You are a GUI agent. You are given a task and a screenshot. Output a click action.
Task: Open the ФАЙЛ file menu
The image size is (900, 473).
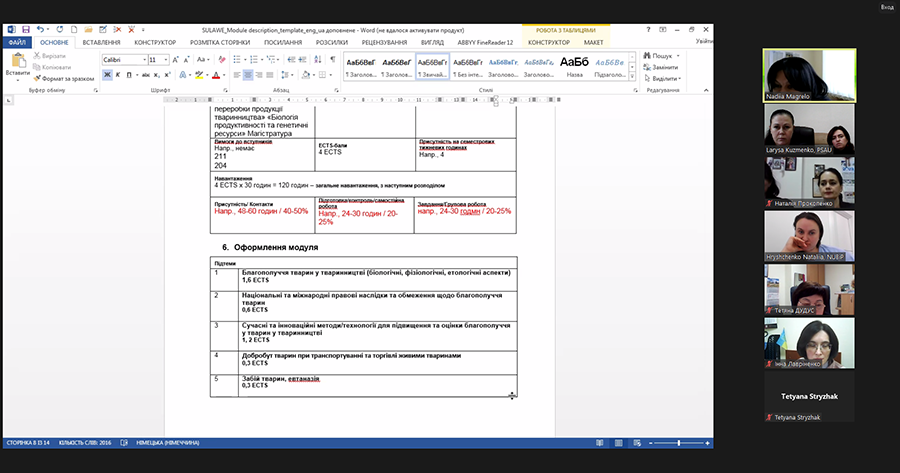[17, 42]
